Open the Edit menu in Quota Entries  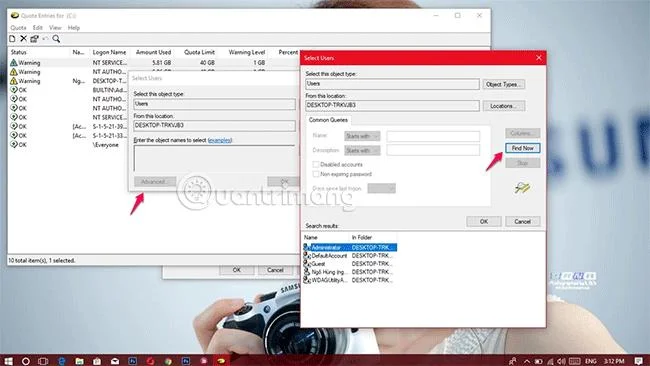point(38,28)
